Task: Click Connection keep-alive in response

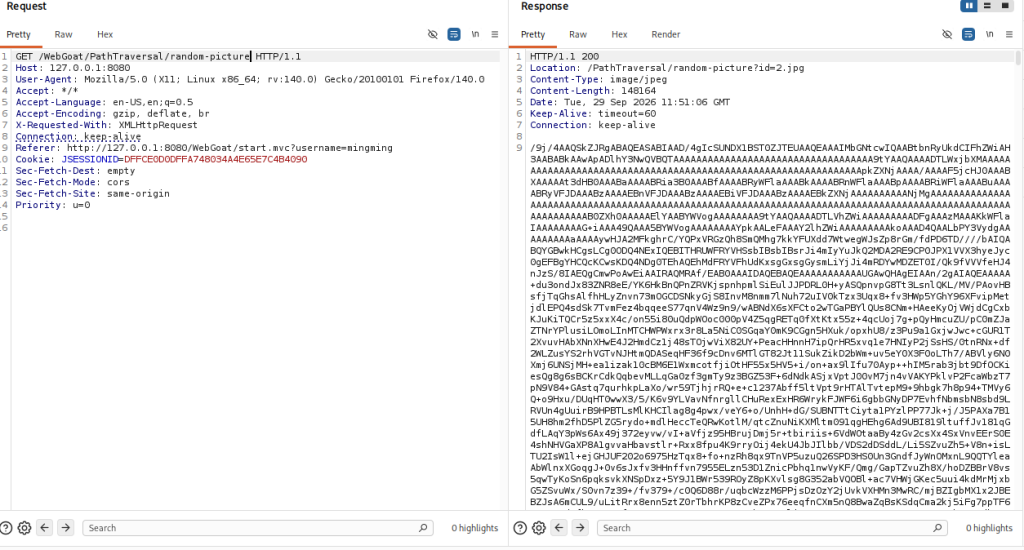Action: click(592, 125)
